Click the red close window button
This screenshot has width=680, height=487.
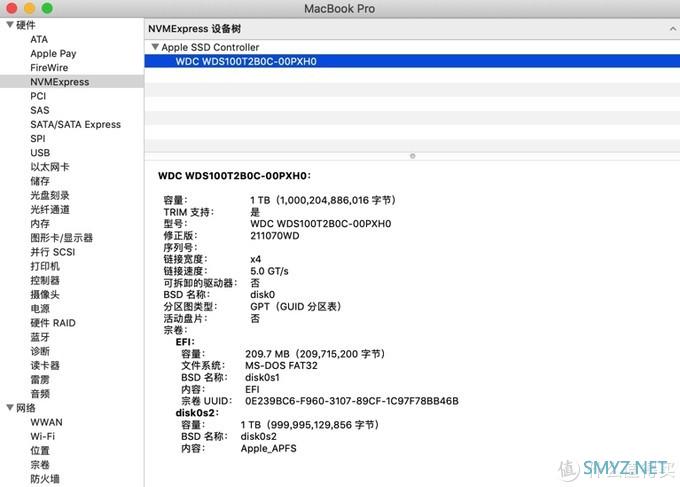pos(12,7)
